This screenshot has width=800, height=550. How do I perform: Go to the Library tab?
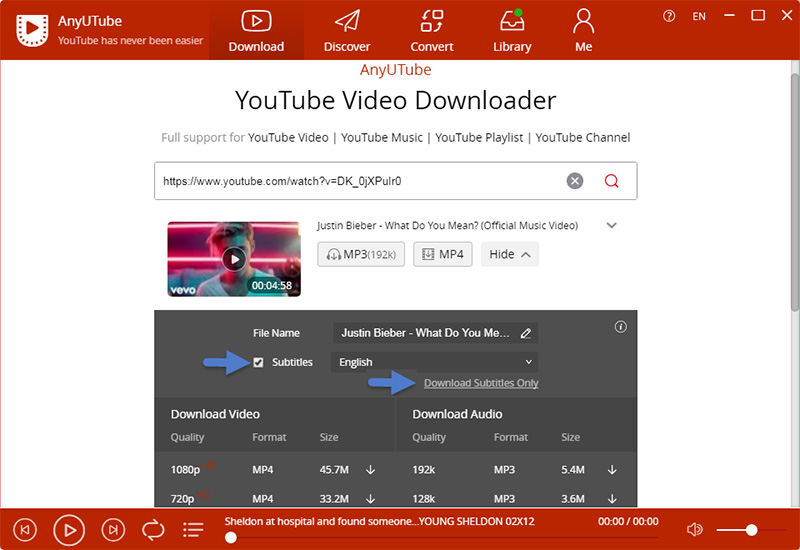coord(512,31)
